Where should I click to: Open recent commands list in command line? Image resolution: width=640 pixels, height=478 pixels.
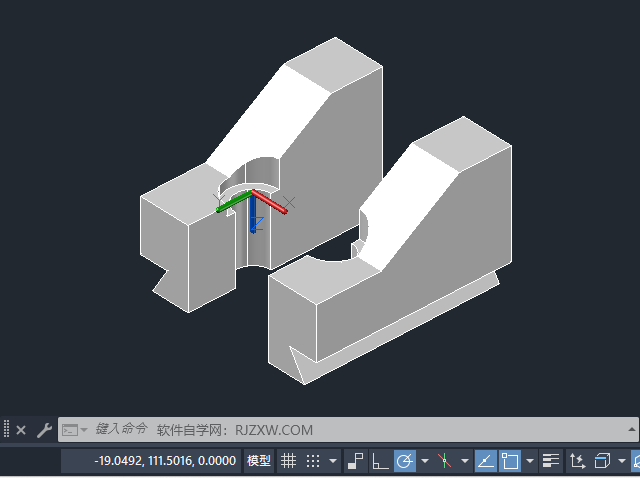(x=75, y=430)
